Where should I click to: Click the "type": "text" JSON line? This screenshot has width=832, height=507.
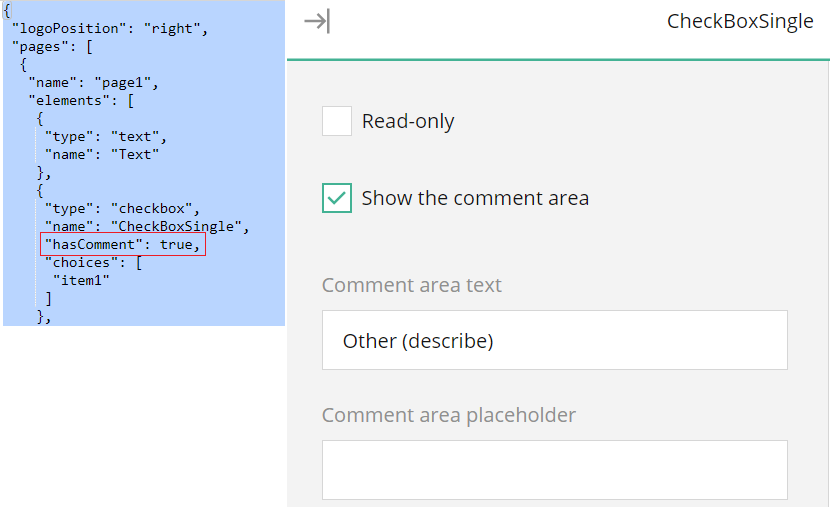[x=106, y=136]
